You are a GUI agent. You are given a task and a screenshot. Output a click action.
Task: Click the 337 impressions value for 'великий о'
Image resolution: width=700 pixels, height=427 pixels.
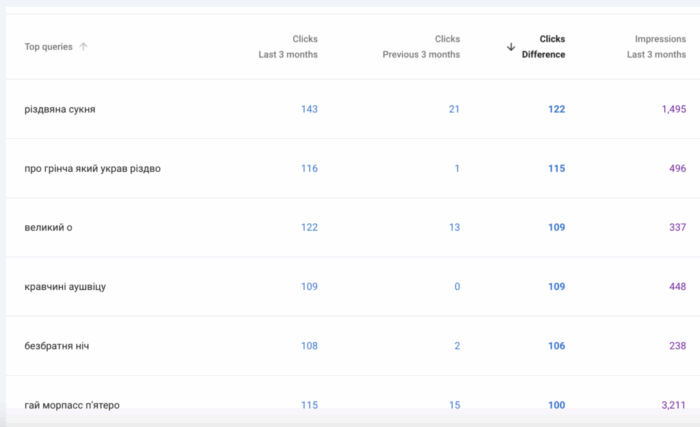pos(677,228)
